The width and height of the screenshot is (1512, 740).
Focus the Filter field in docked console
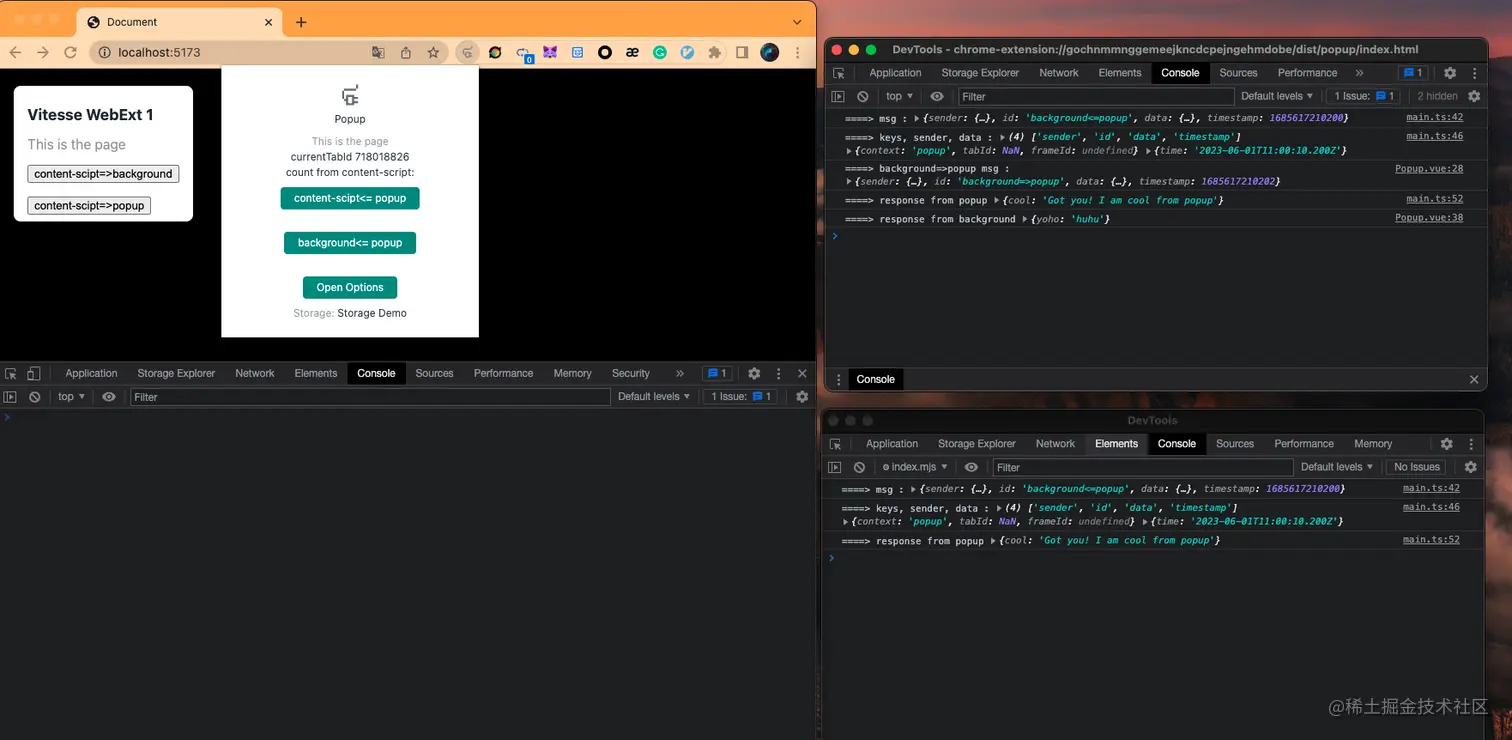(x=370, y=397)
